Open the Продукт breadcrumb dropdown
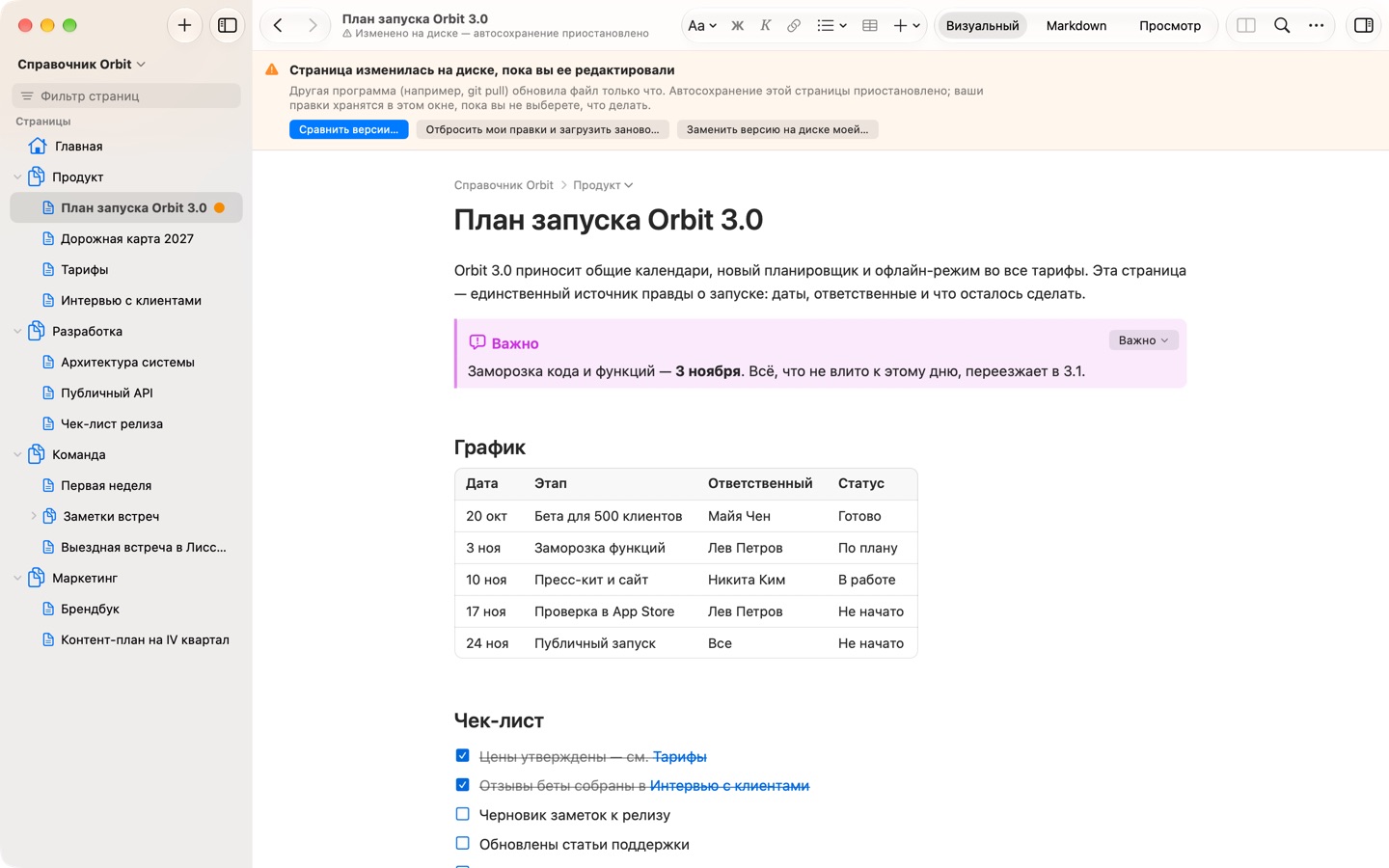The width and height of the screenshot is (1389, 868). (x=603, y=185)
